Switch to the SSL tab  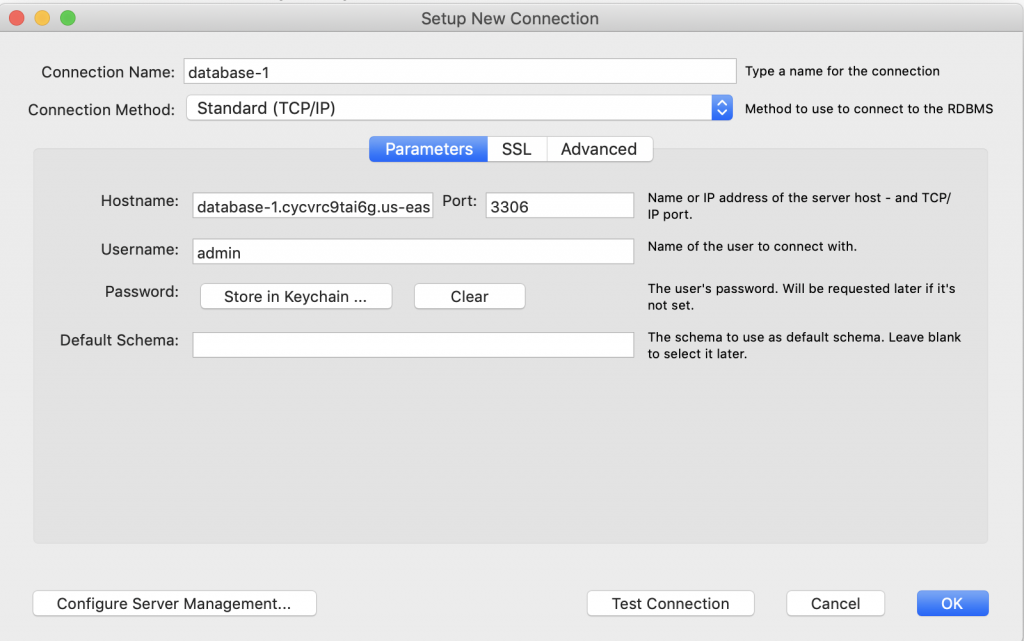(x=517, y=149)
